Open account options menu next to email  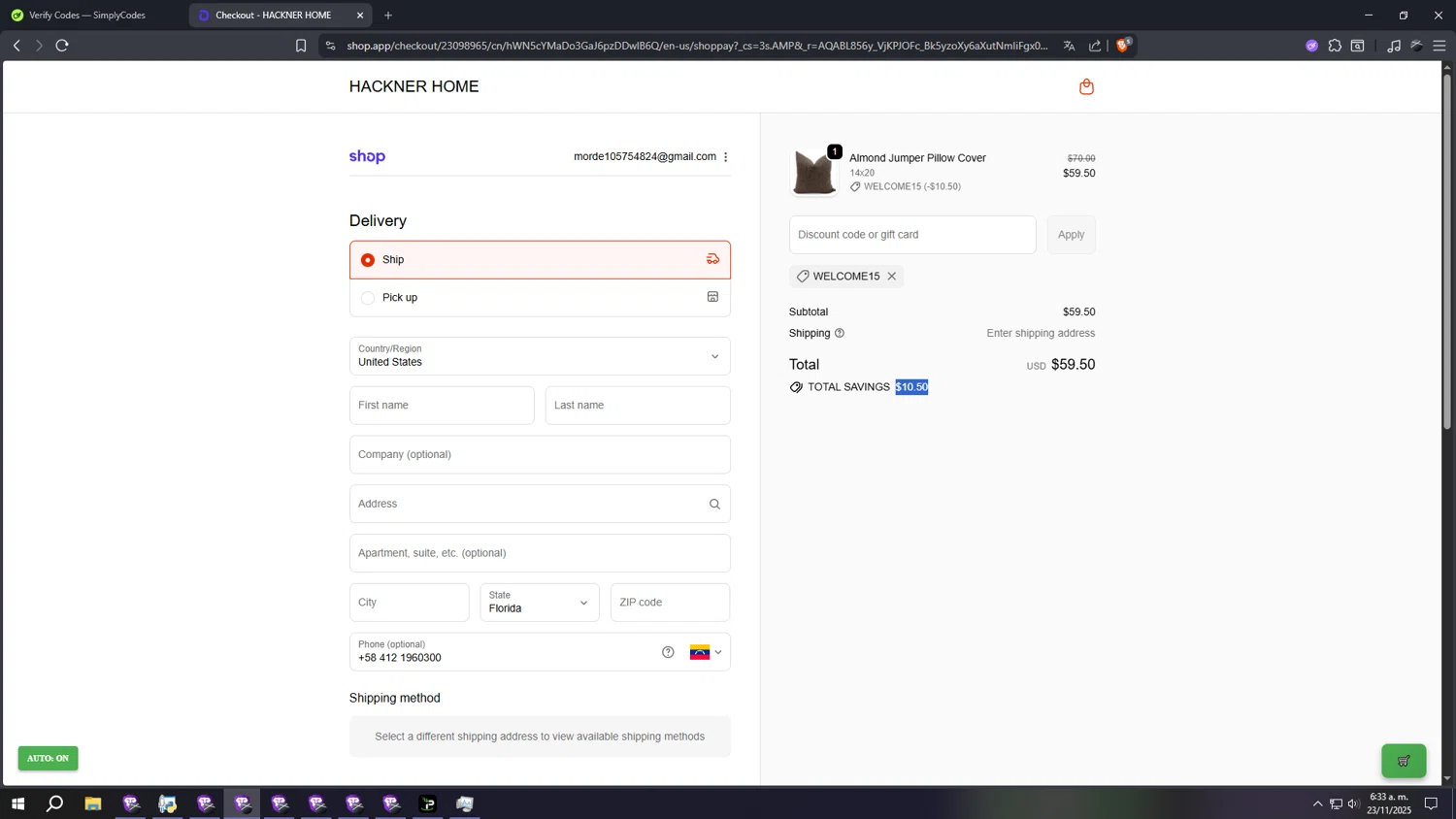725,157
